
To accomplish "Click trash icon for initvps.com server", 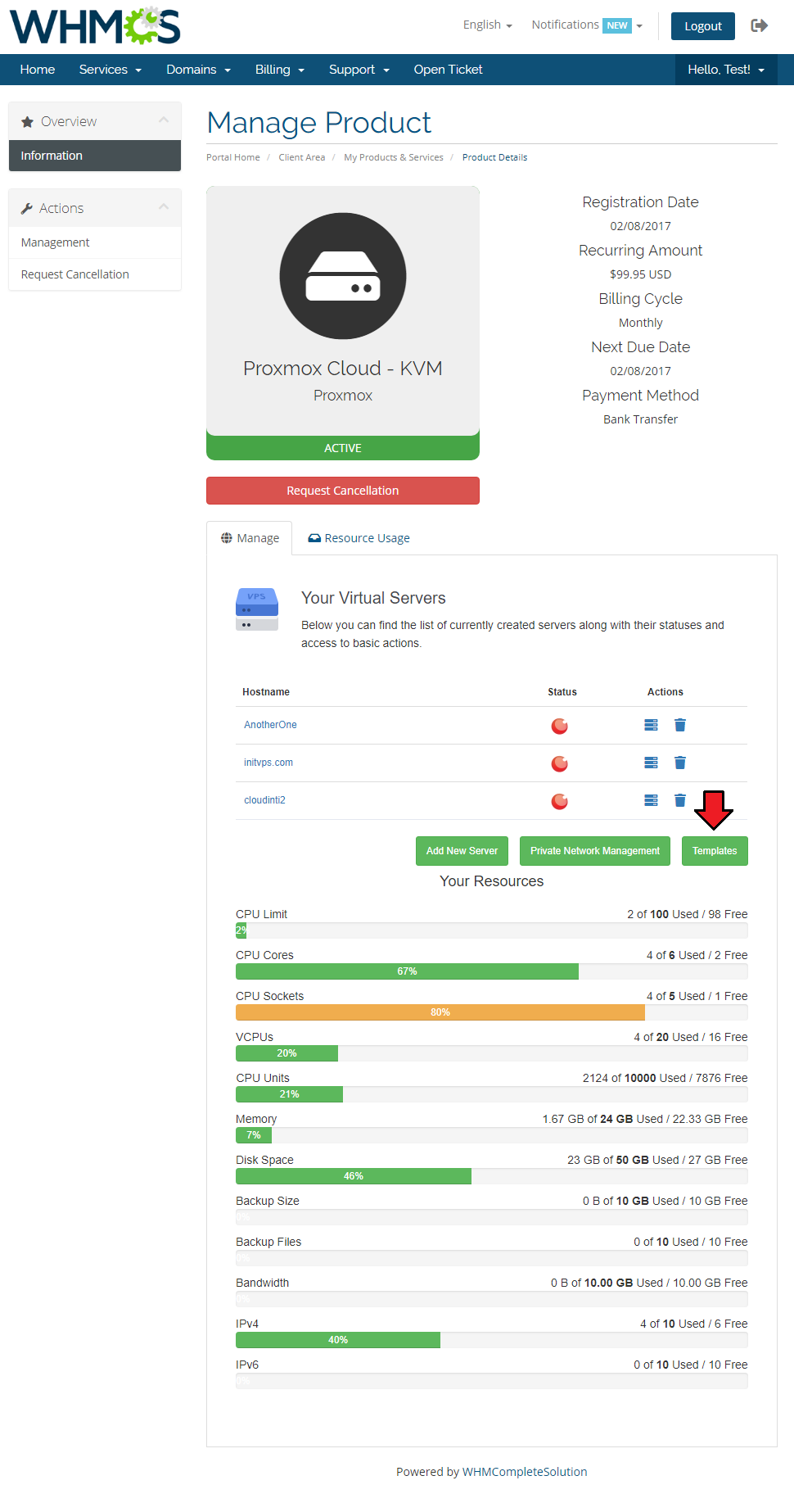I will tap(679, 763).
